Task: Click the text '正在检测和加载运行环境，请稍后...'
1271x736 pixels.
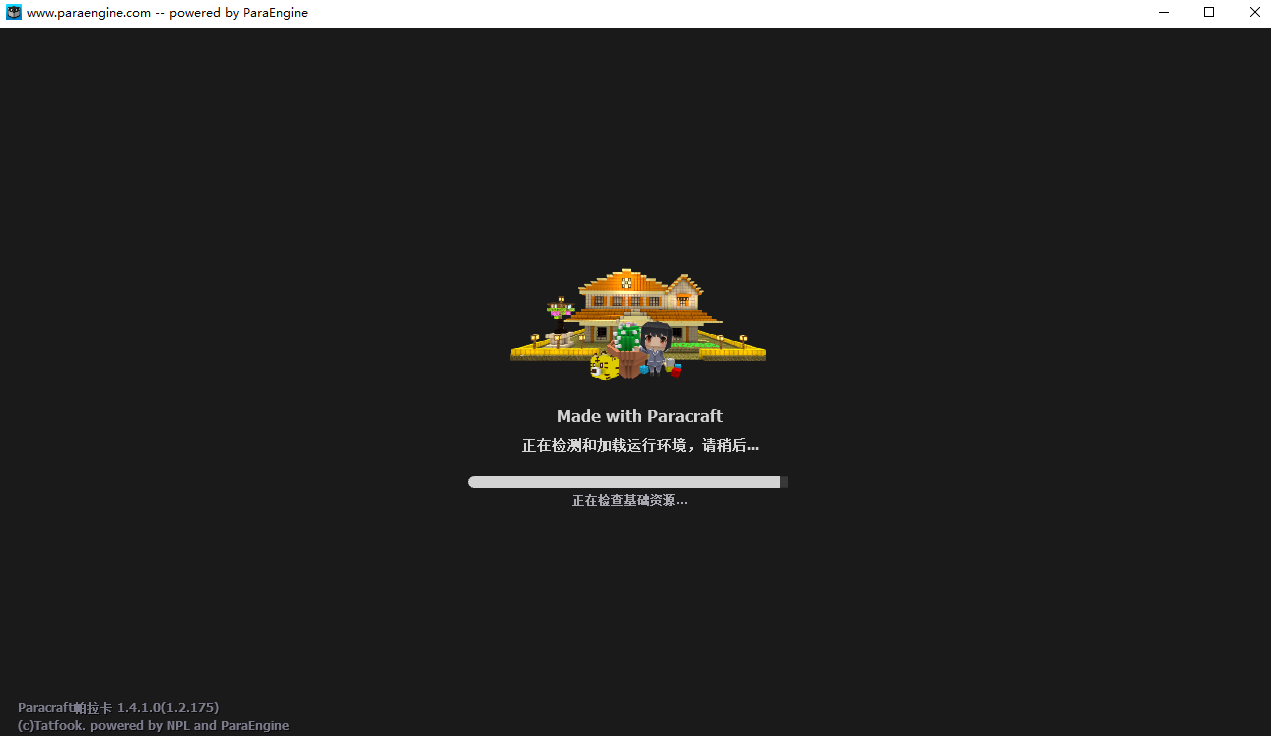Action: [640, 445]
